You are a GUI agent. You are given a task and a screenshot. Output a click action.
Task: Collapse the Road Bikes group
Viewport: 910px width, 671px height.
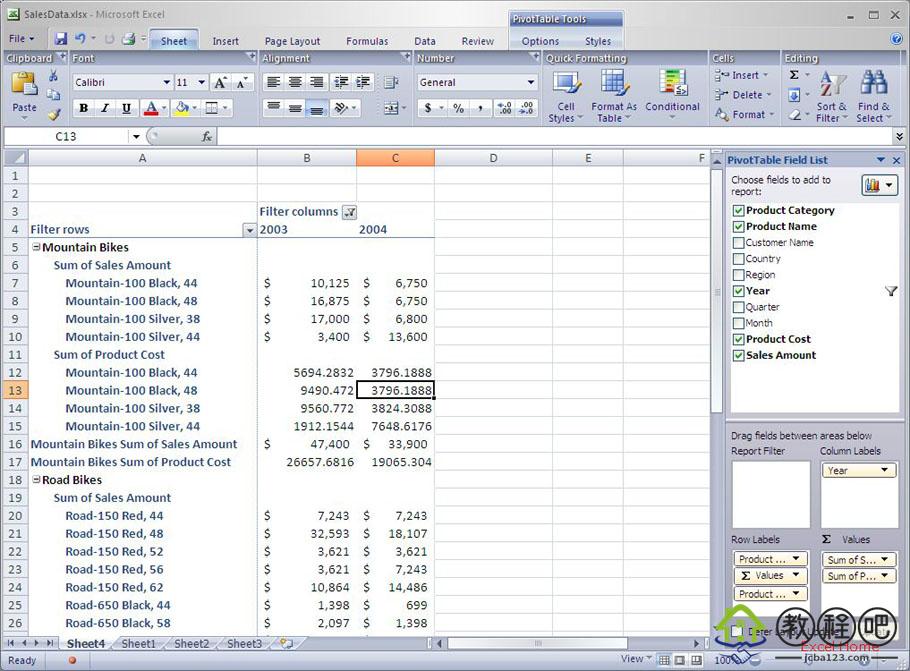coord(36,480)
